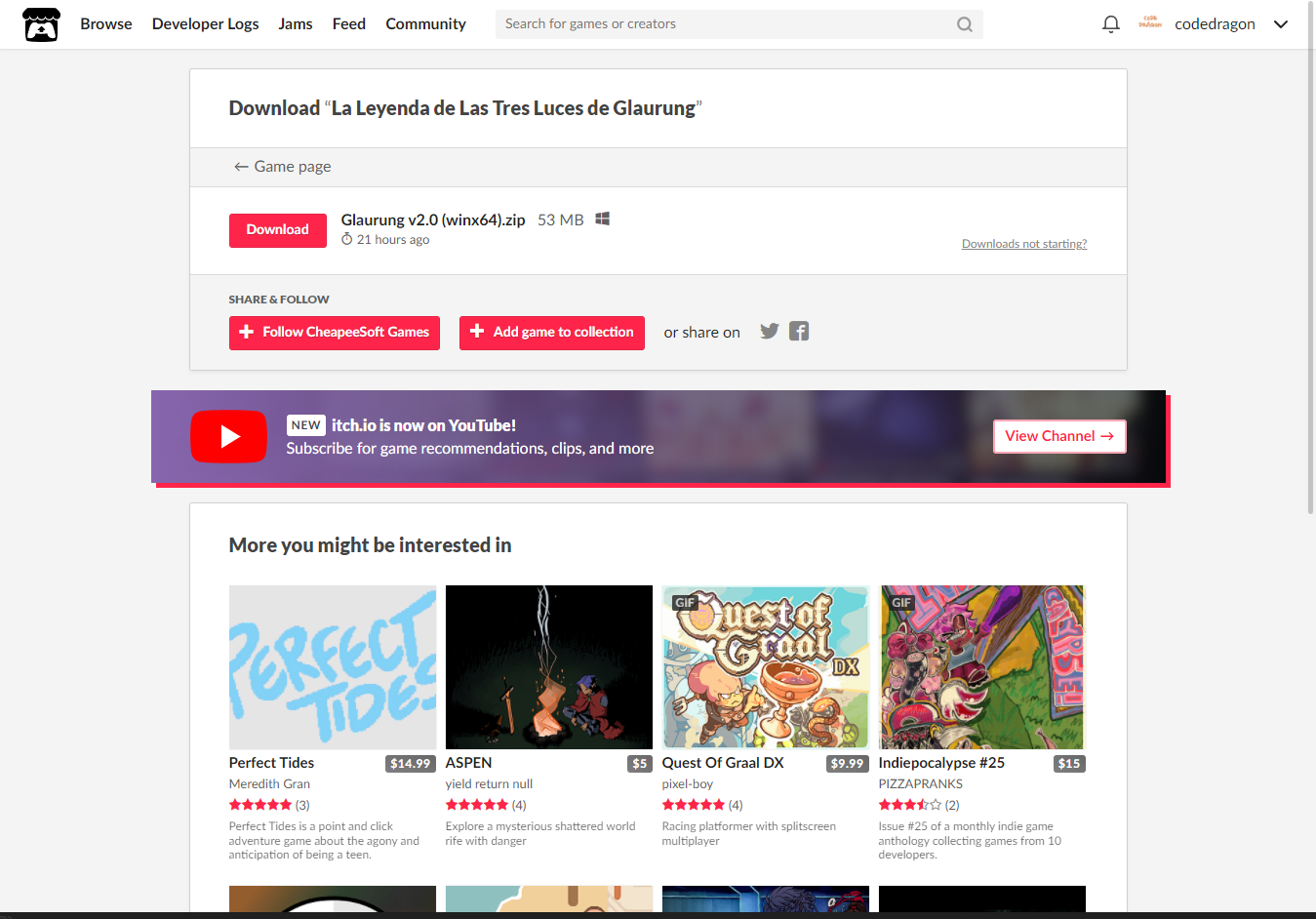The image size is (1316, 919).
Task: Share on Facebook icon
Action: [x=799, y=332]
